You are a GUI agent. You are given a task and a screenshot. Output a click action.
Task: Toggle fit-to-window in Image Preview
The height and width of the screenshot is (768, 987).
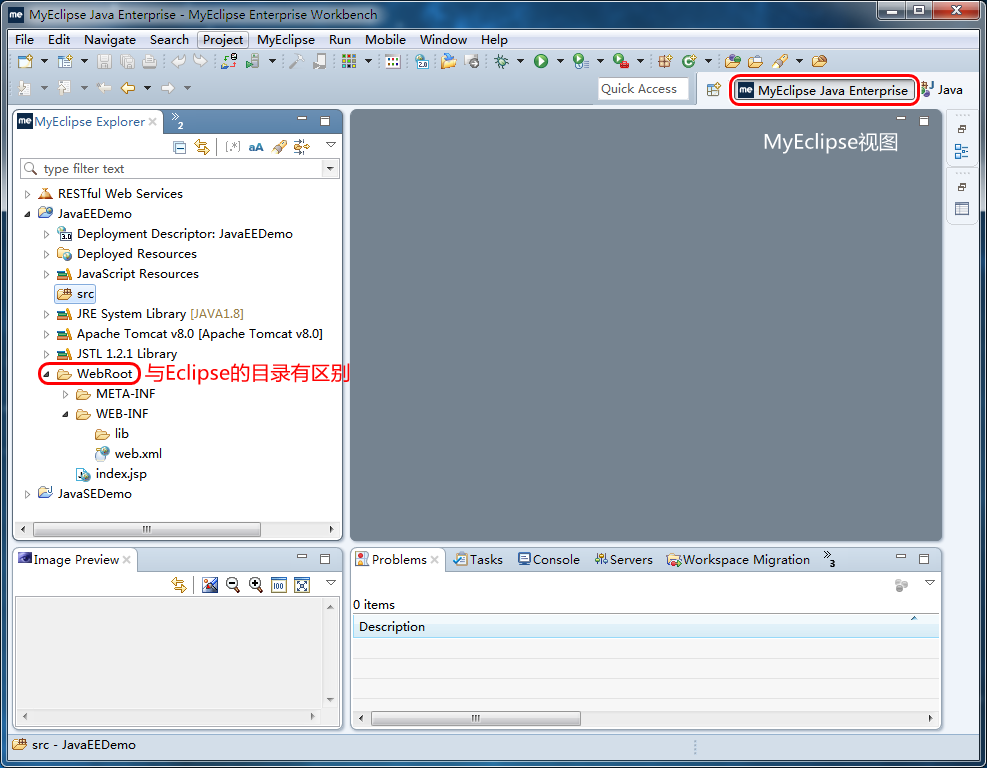[x=302, y=585]
